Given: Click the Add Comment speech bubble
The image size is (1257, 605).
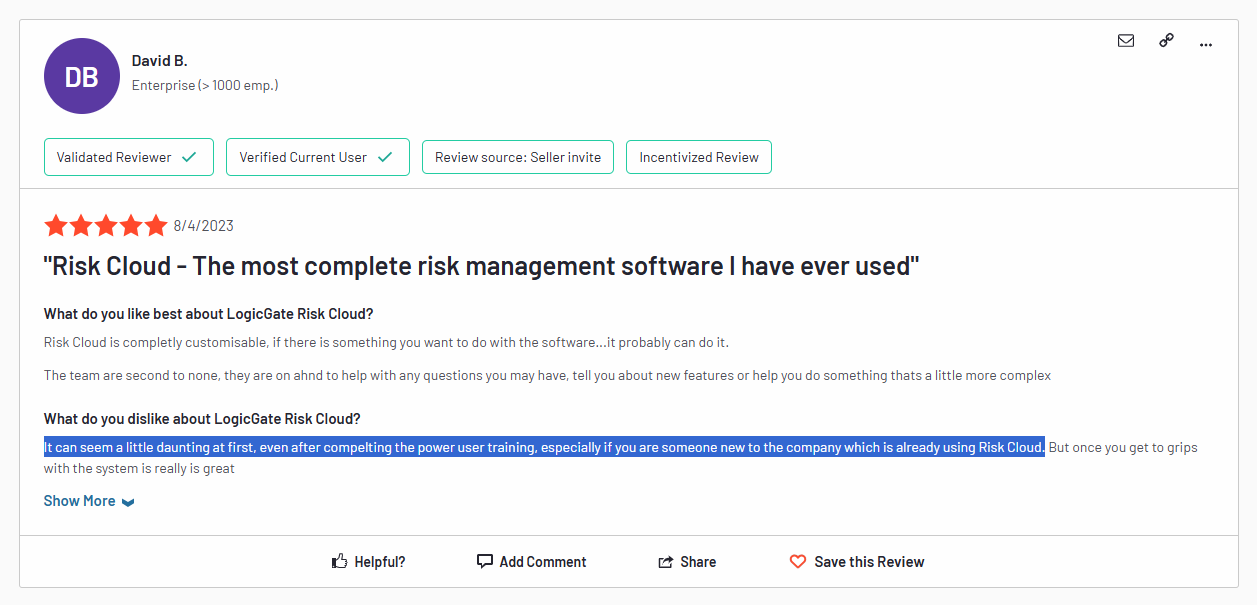Looking at the screenshot, I should (x=485, y=562).
